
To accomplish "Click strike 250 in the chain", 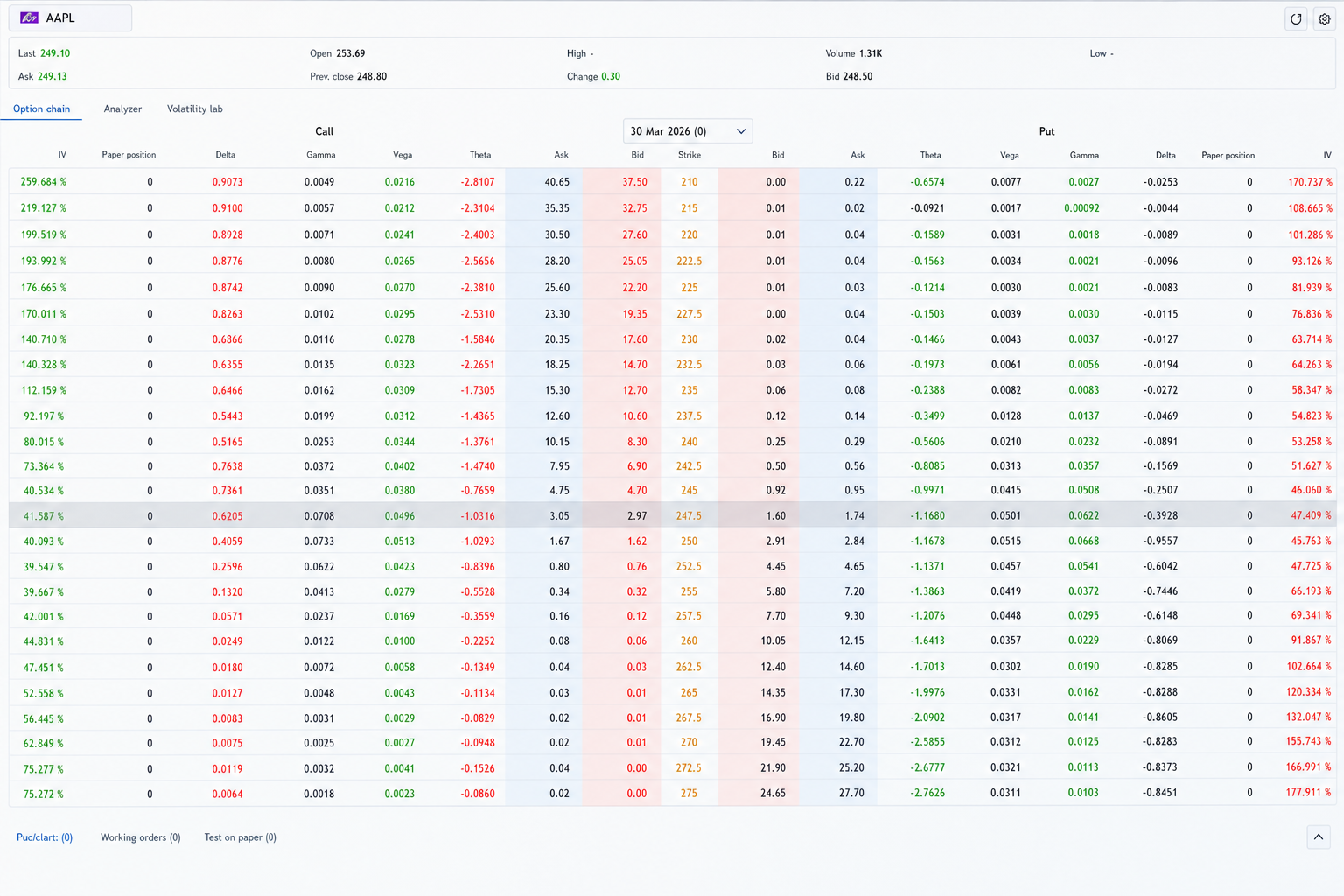I will [x=689, y=542].
